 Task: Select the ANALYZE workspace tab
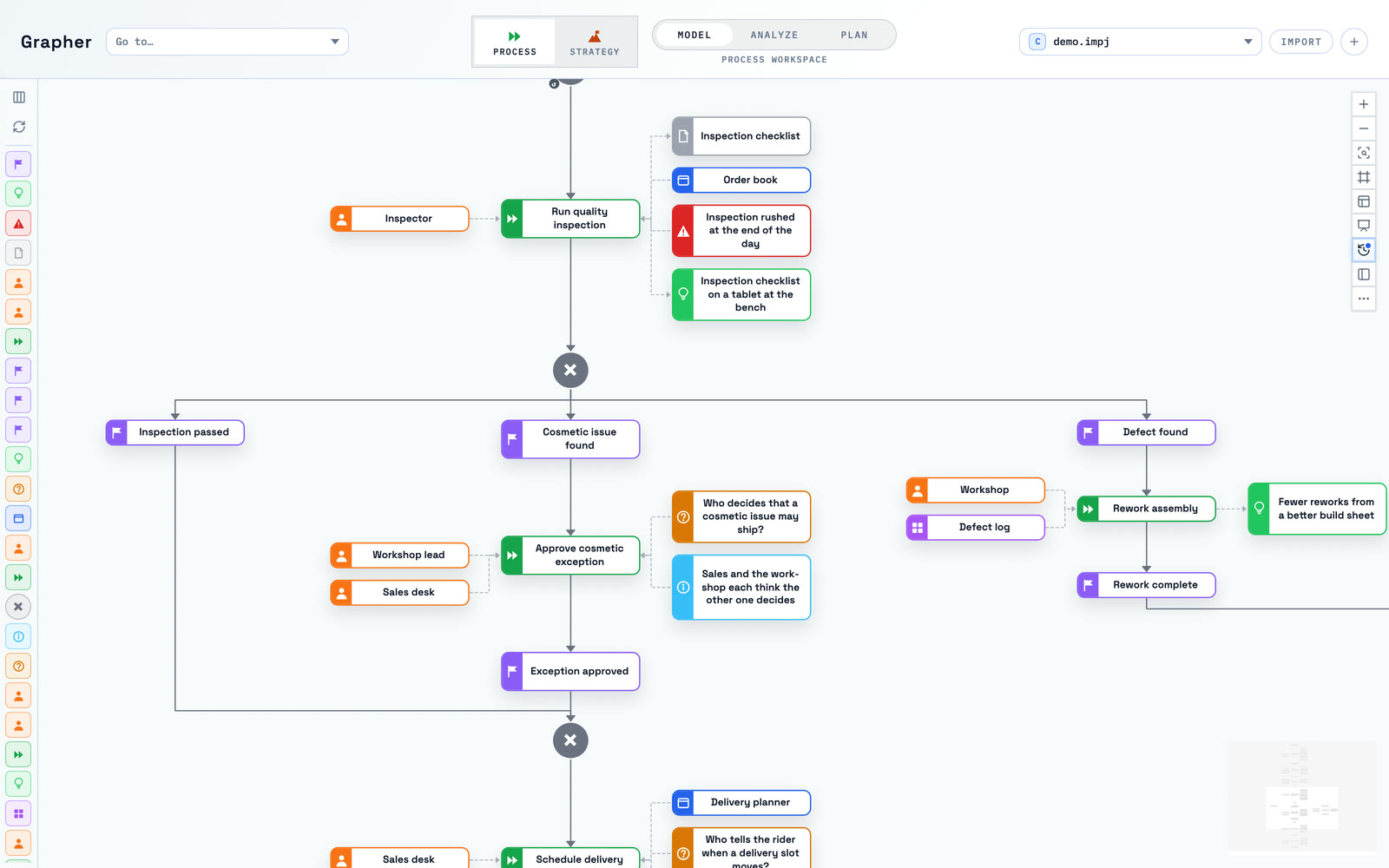[x=774, y=35]
